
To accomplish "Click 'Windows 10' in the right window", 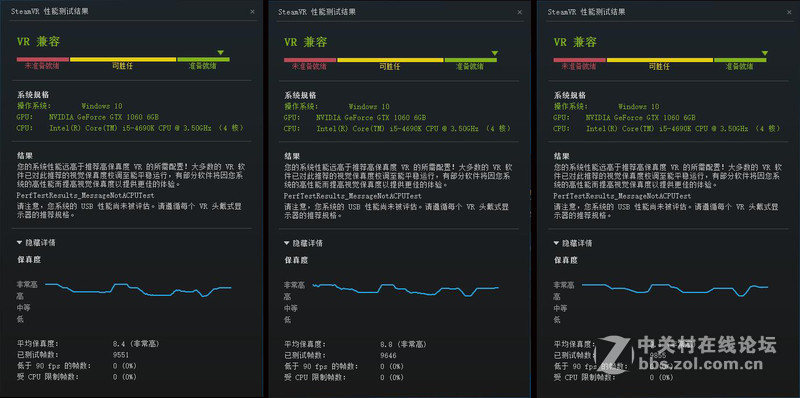I will [638, 107].
